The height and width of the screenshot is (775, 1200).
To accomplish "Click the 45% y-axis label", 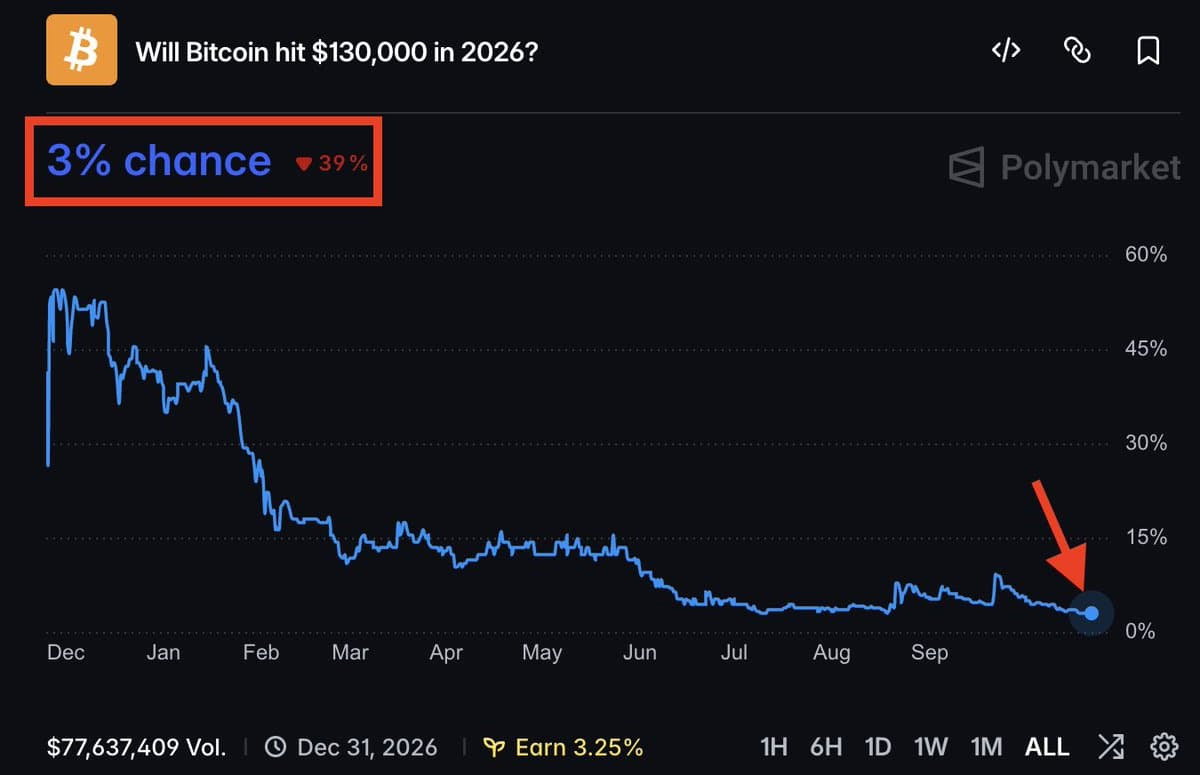I will [1146, 349].
